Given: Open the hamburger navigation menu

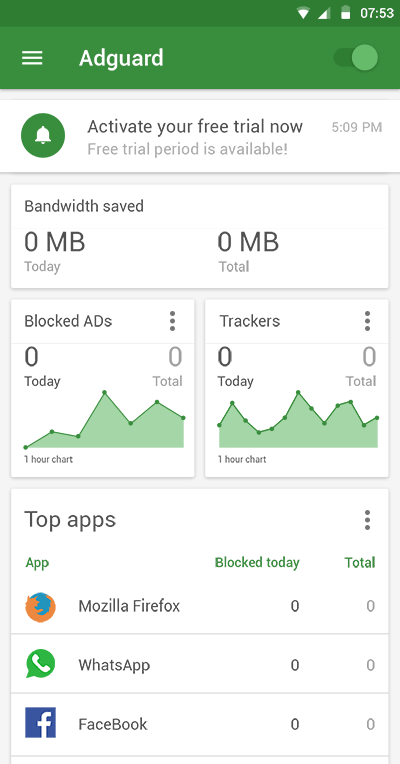Looking at the screenshot, I should point(32,58).
